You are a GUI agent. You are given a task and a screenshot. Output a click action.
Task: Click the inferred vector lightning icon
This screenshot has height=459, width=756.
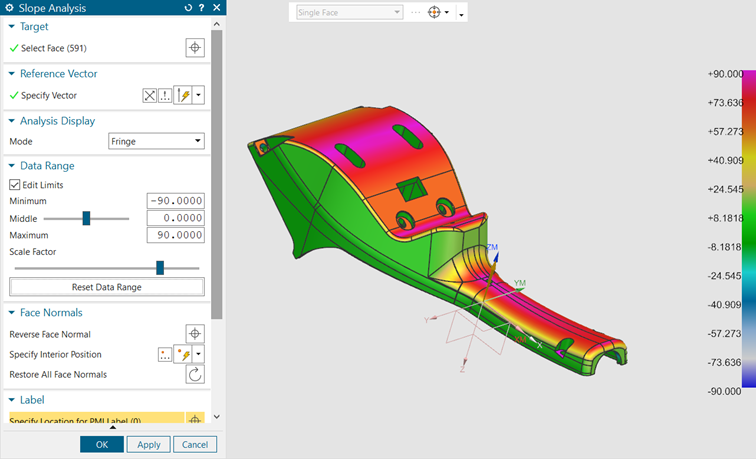183,95
